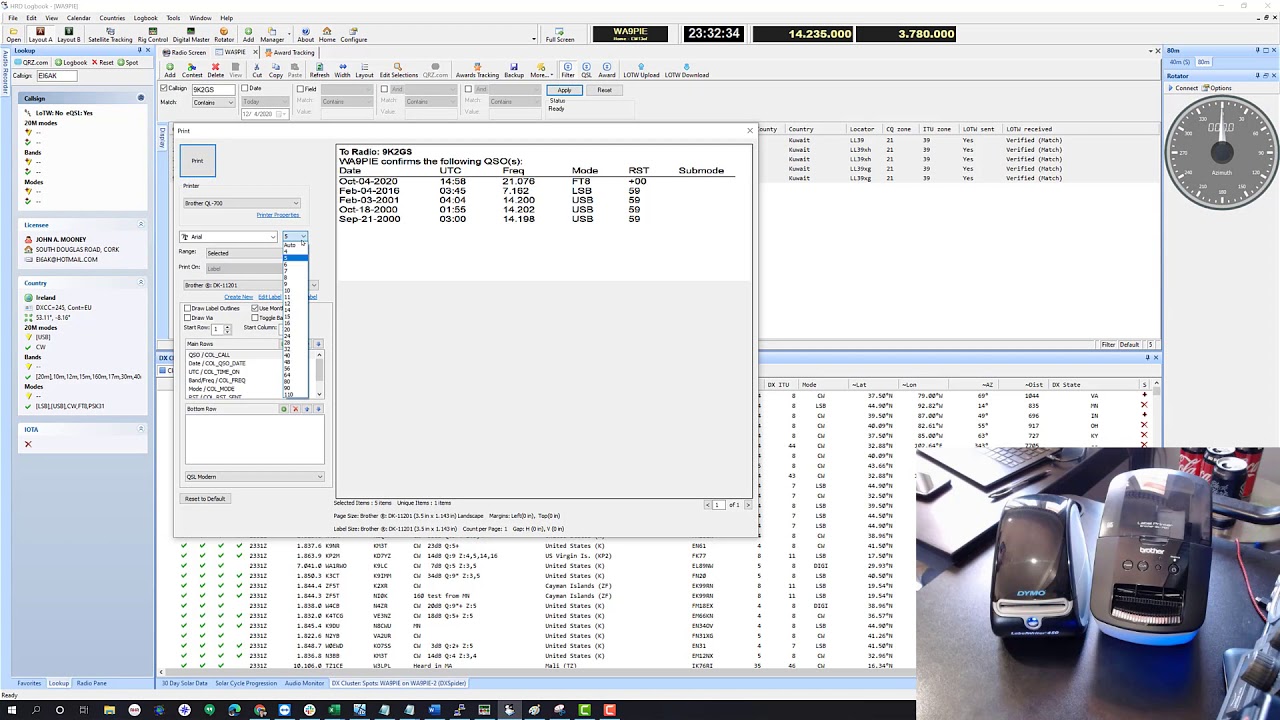This screenshot has width=1280, height=720.
Task: Click the Create New label link
Action: coord(238,297)
